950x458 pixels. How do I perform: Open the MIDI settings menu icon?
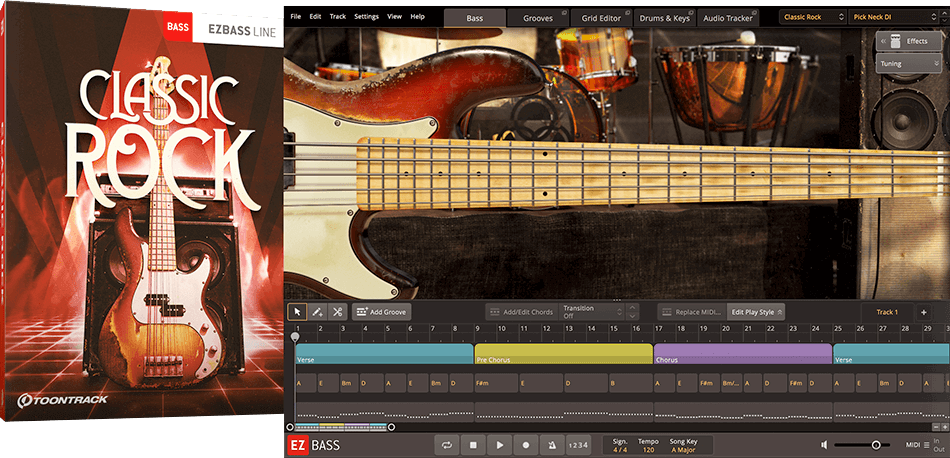click(927, 444)
